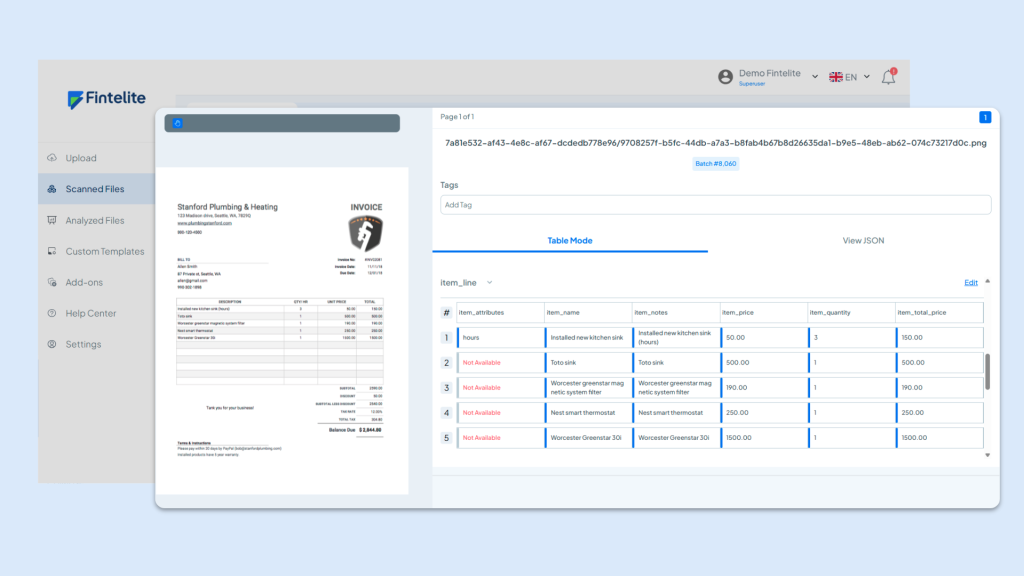Click the Demo Fintelite user avatar
1024x576 pixels.
click(x=726, y=77)
